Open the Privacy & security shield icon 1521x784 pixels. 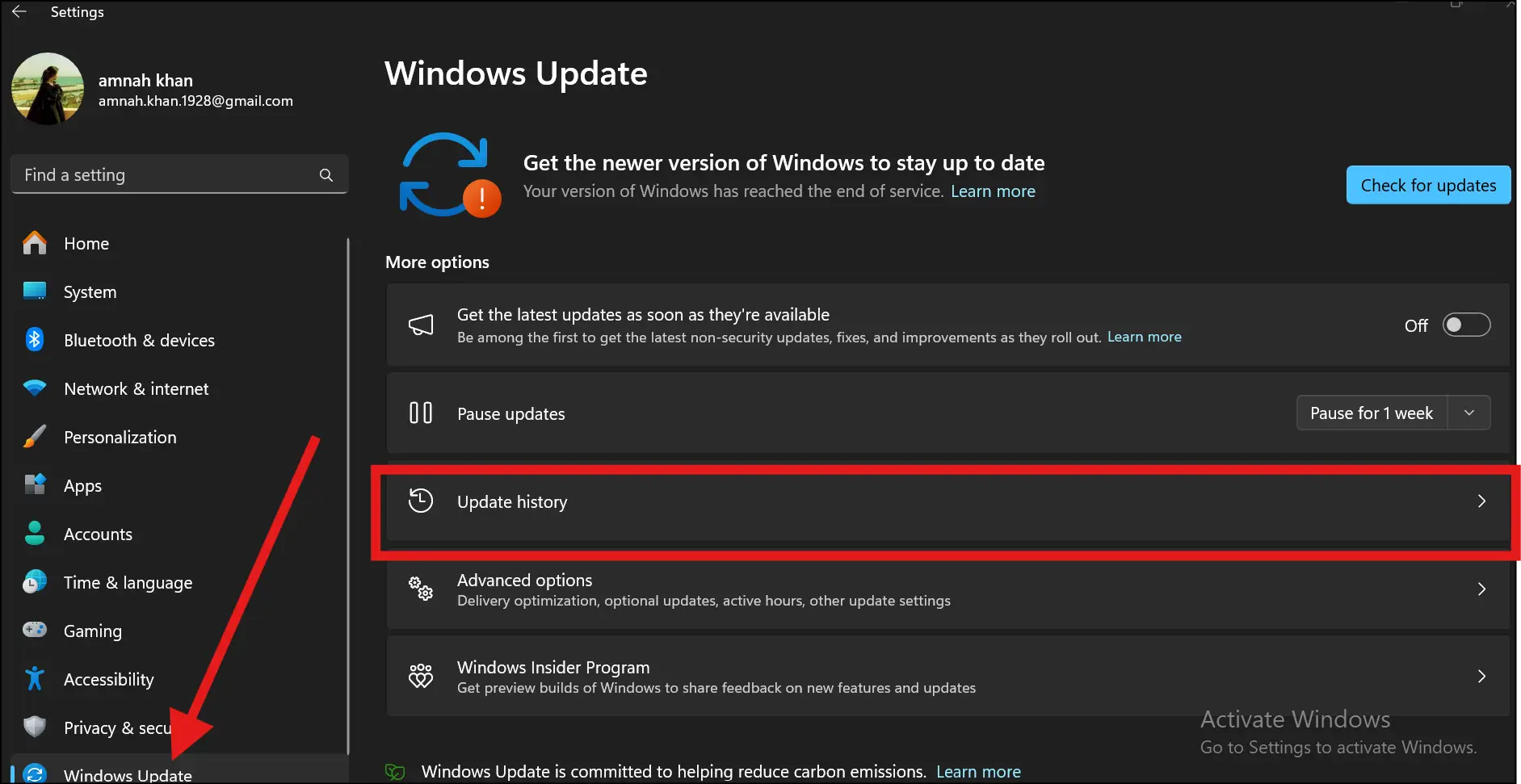click(x=35, y=727)
